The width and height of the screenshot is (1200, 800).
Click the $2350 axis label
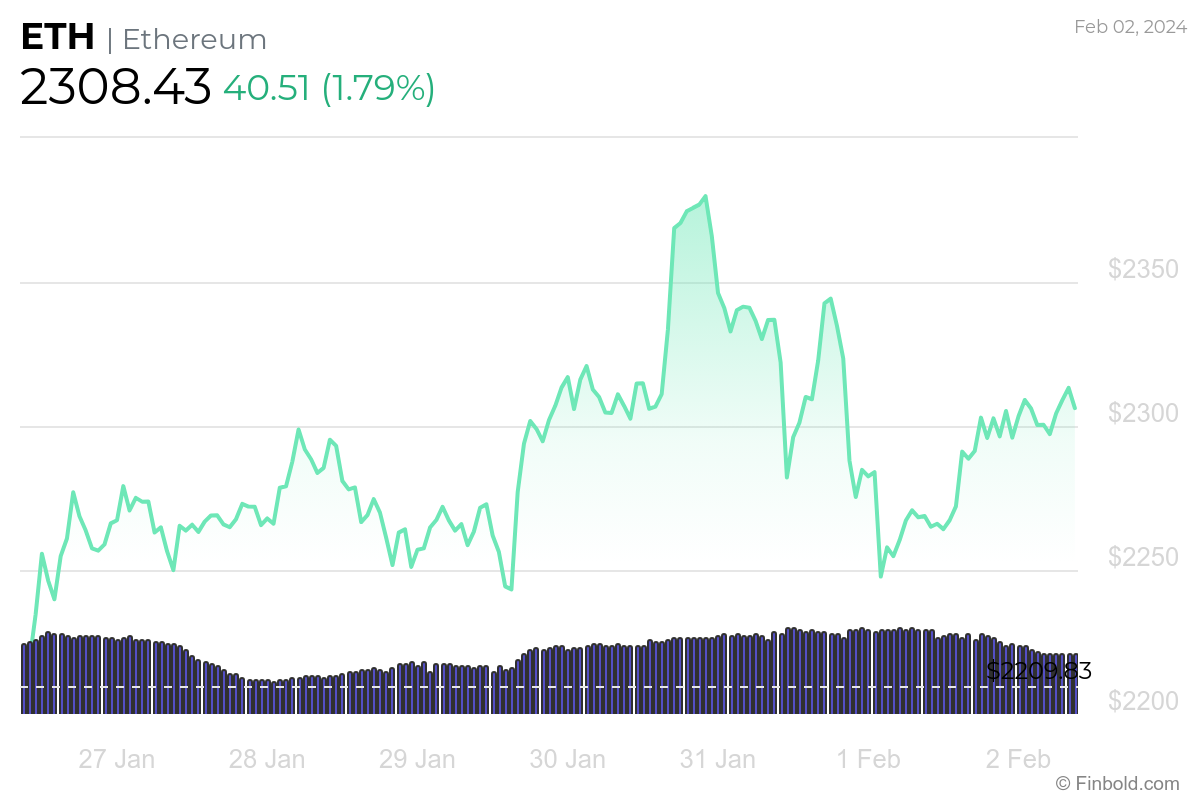pos(1144,269)
